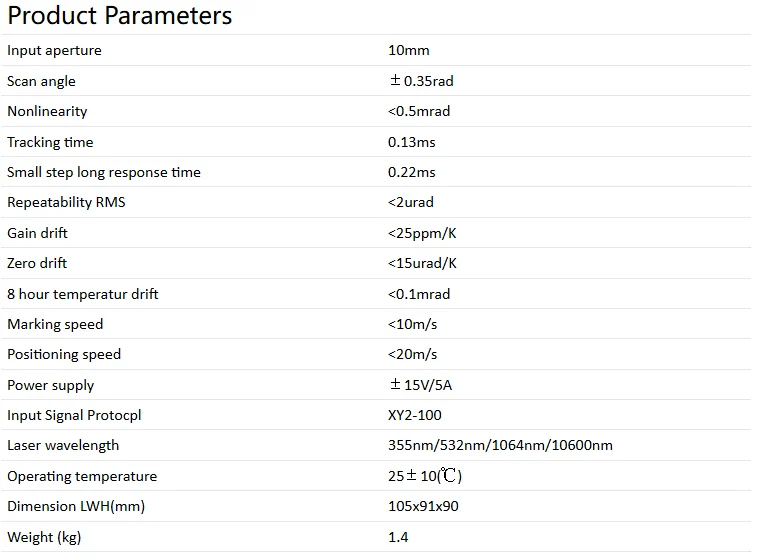Click the Product Parameters heading
This screenshot has height=560, width=757.
120,16
